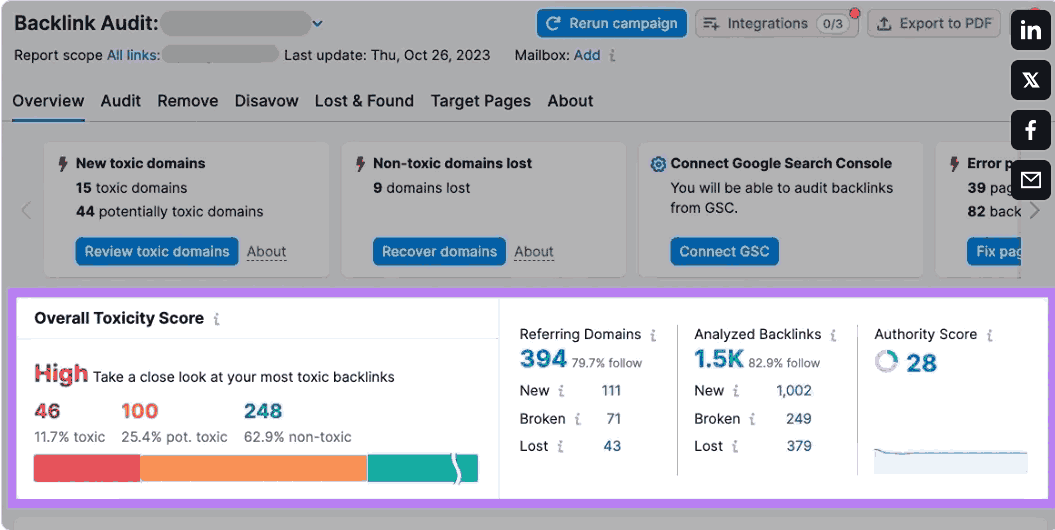Click Referring Domains New value 111
Screen dimensions: 1055x530
pos(611,391)
